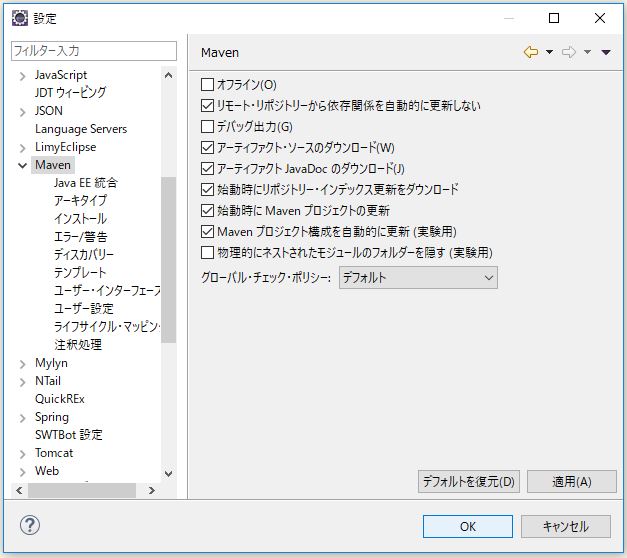Click the デフォルトを復元(D) button
Viewport: 627px width, 558px height.
click(x=469, y=482)
